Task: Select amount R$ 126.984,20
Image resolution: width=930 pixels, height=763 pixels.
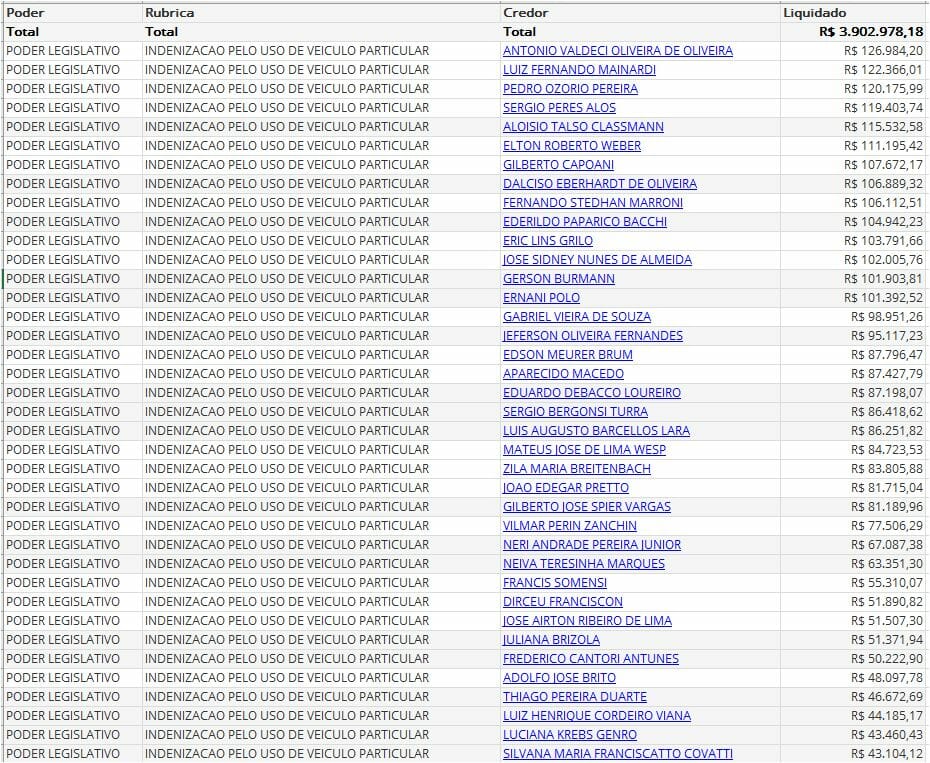Action: [883, 51]
